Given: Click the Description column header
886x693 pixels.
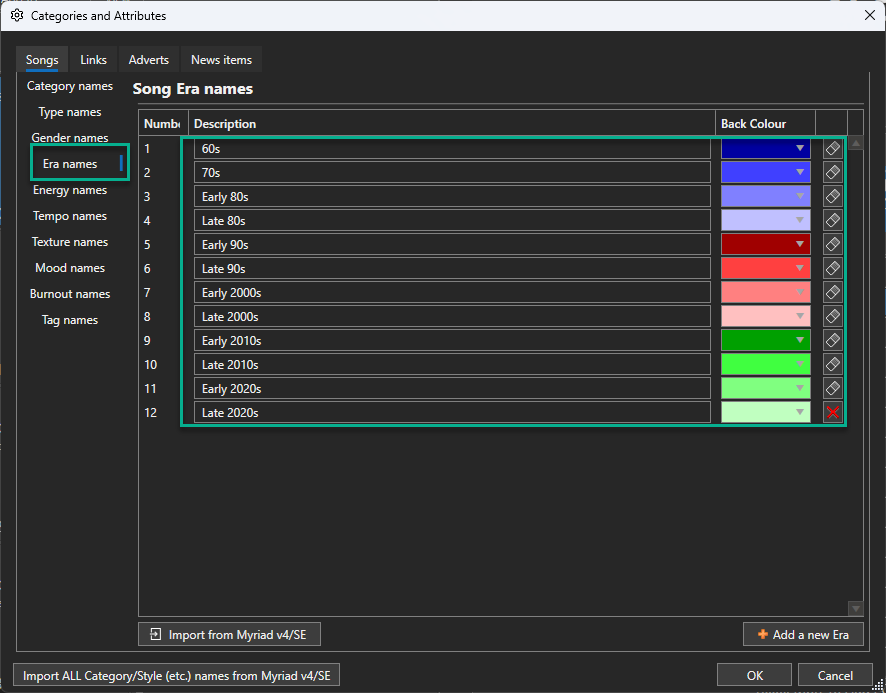Looking at the screenshot, I should coord(451,124).
